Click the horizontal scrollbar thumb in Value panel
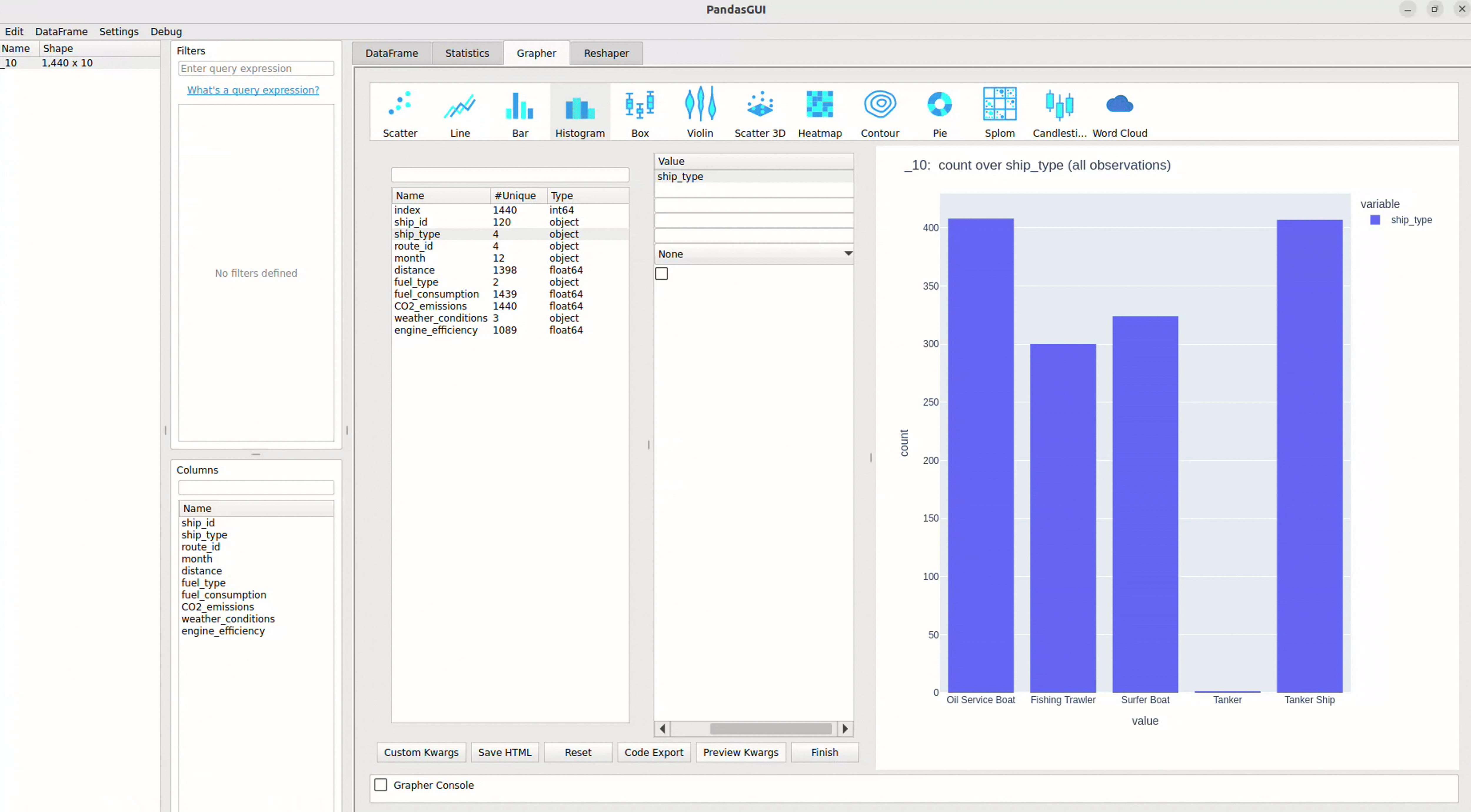Screen dimensions: 1471x812 [x=771, y=729]
